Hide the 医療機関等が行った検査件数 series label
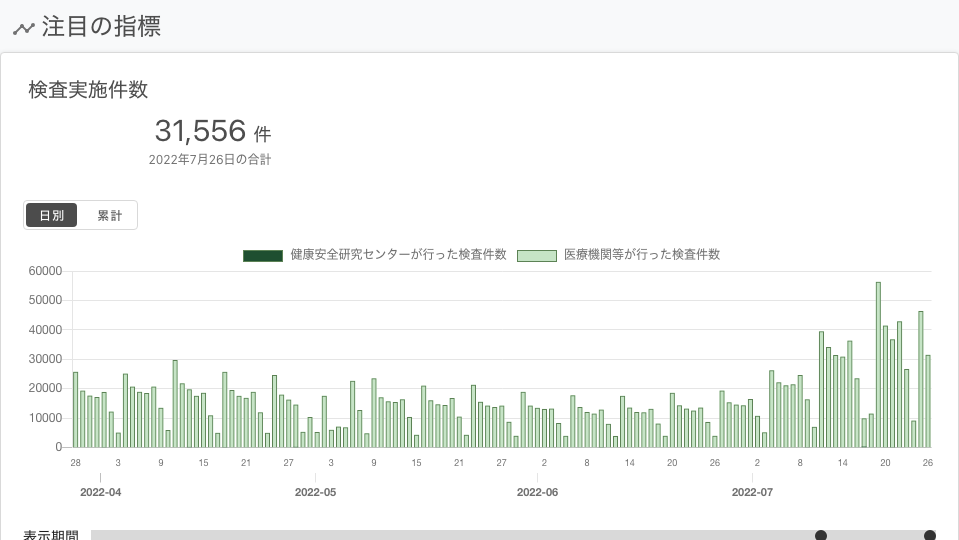Viewport: 959px width, 540px height. tap(642, 254)
